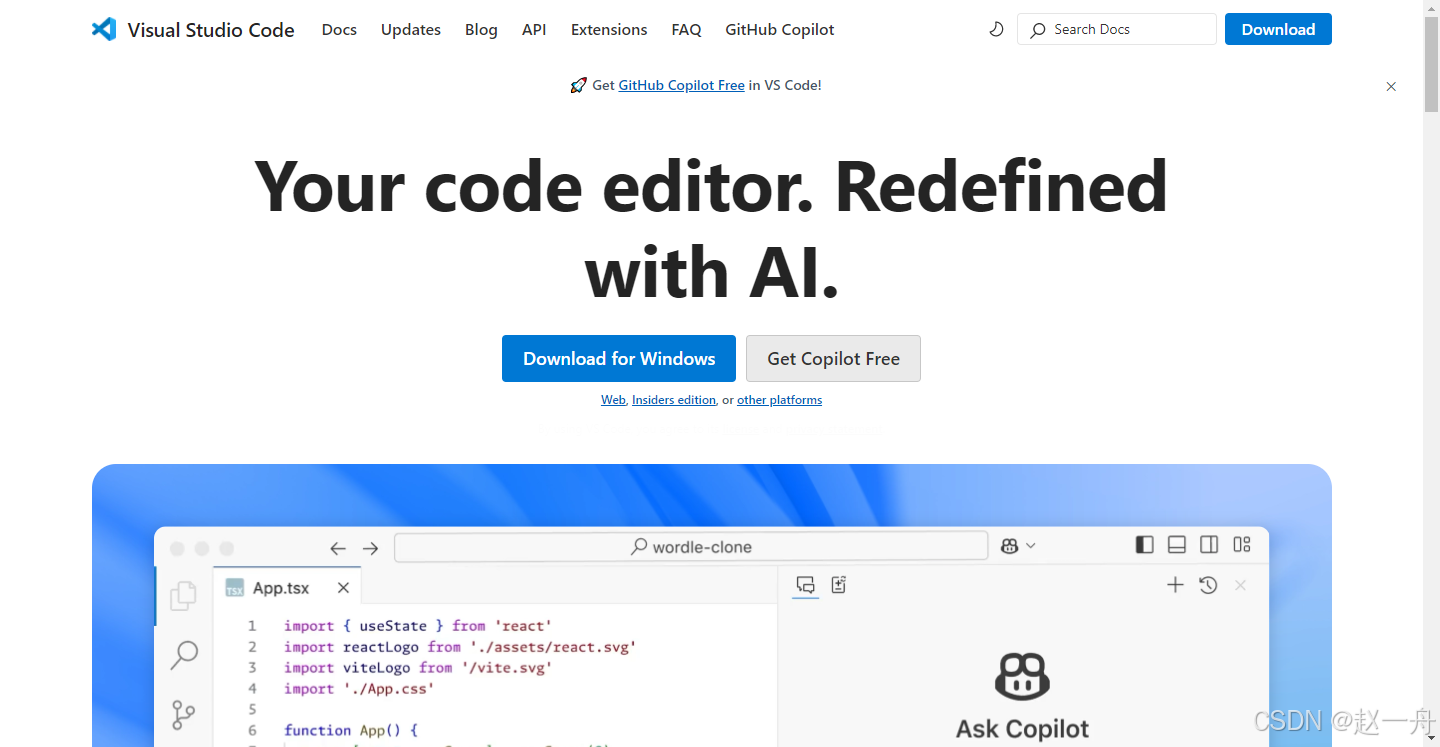Click the plus new chat icon
The height and width of the screenshot is (747, 1440).
(1176, 585)
